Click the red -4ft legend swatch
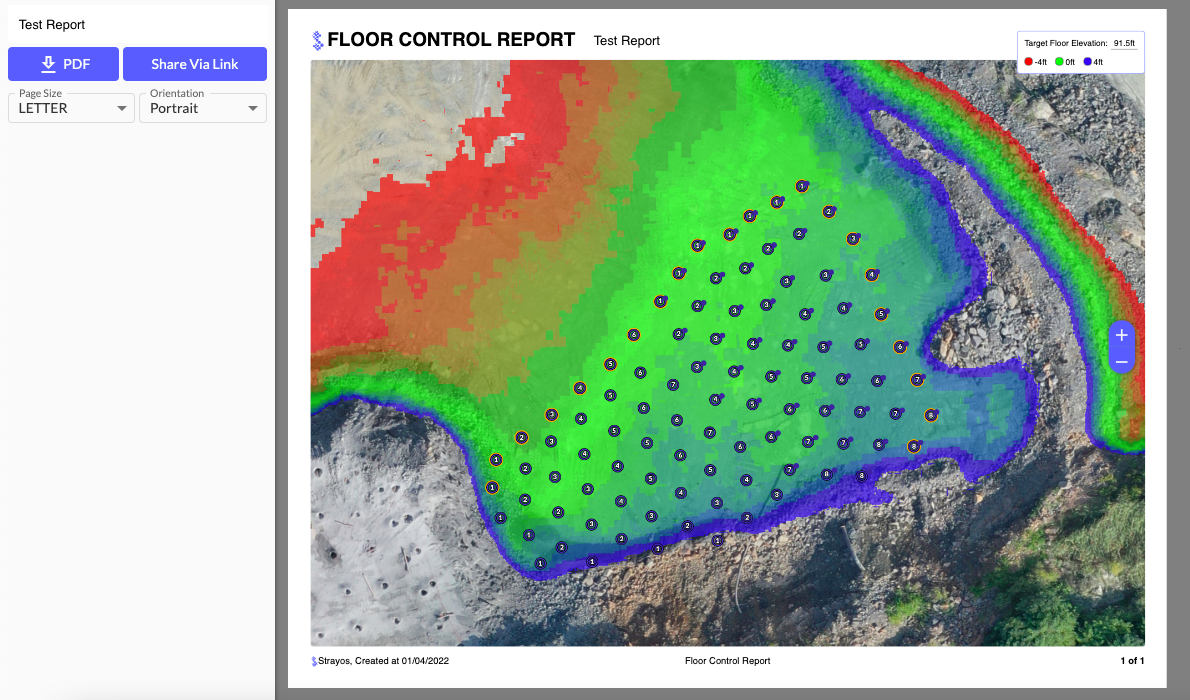1190x700 pixels. 1028,62
